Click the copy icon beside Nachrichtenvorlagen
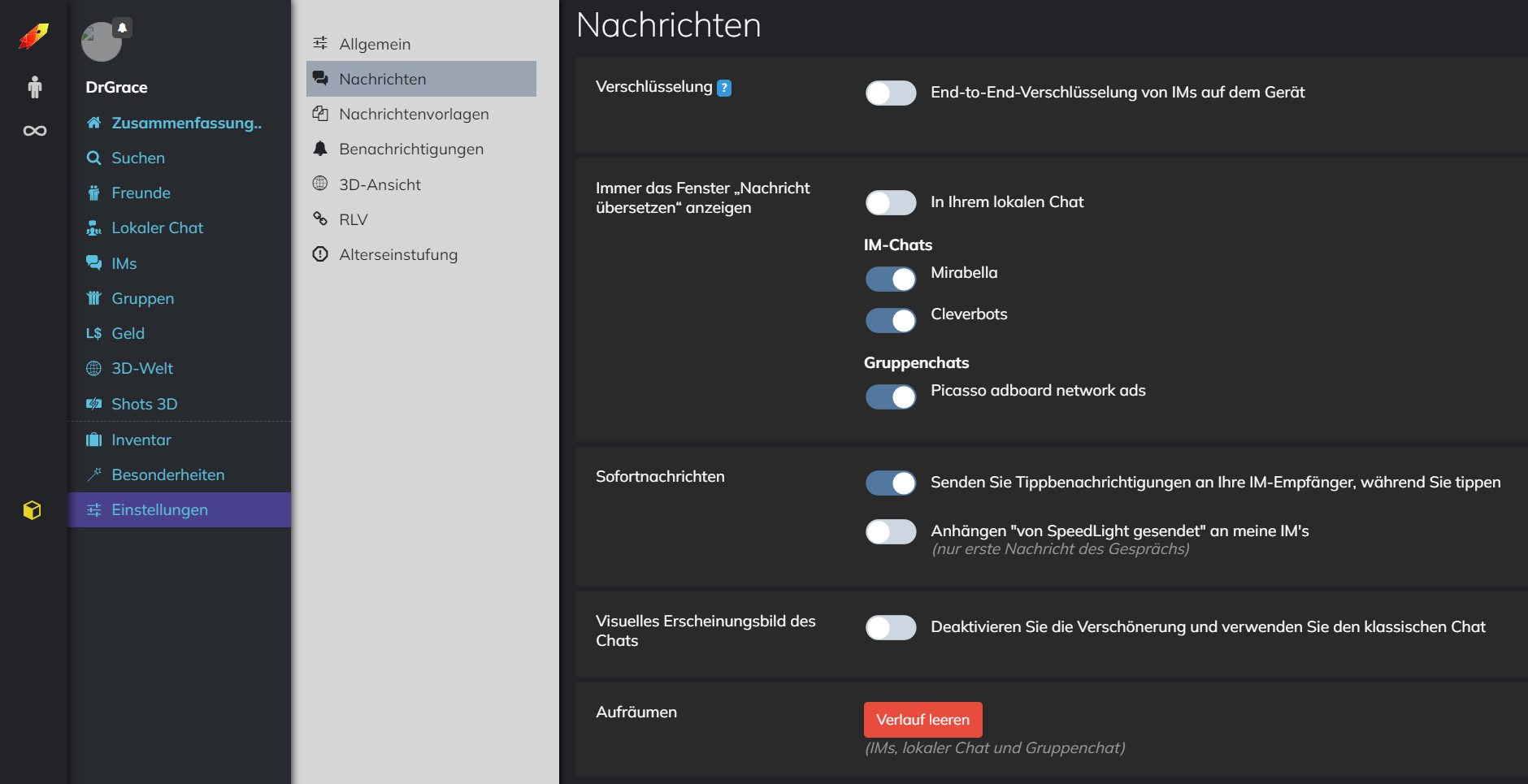 (320, 114)
